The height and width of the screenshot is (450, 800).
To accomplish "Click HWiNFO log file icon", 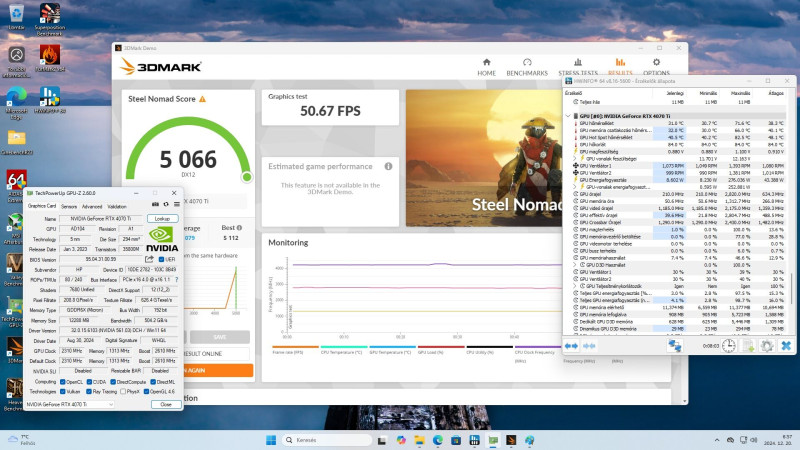I will click(748, 346).
